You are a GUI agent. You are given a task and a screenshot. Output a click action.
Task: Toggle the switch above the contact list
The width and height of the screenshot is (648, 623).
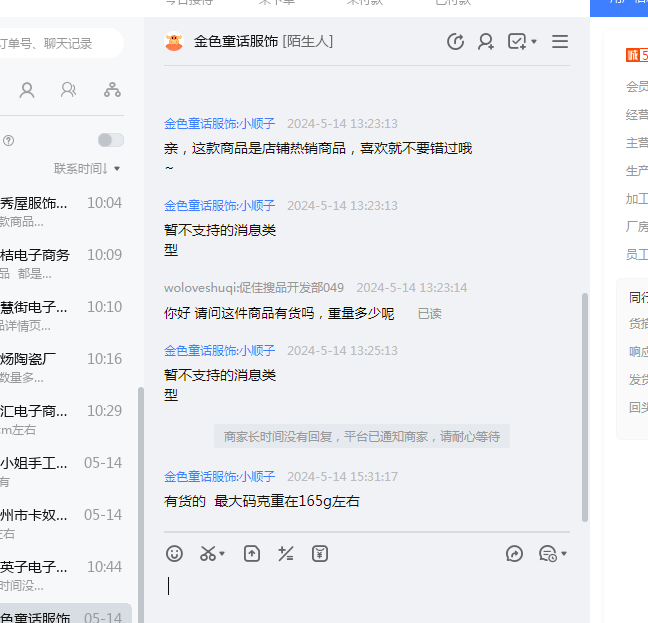(111, 140)
